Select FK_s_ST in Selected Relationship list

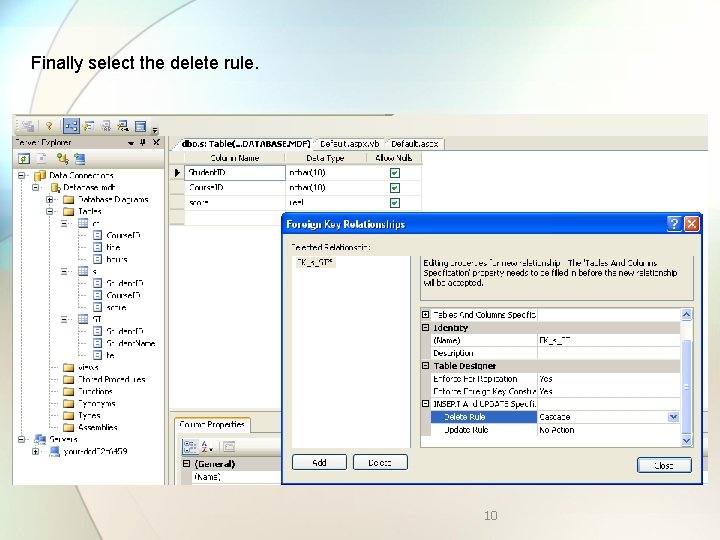click(x=315, y=262)
